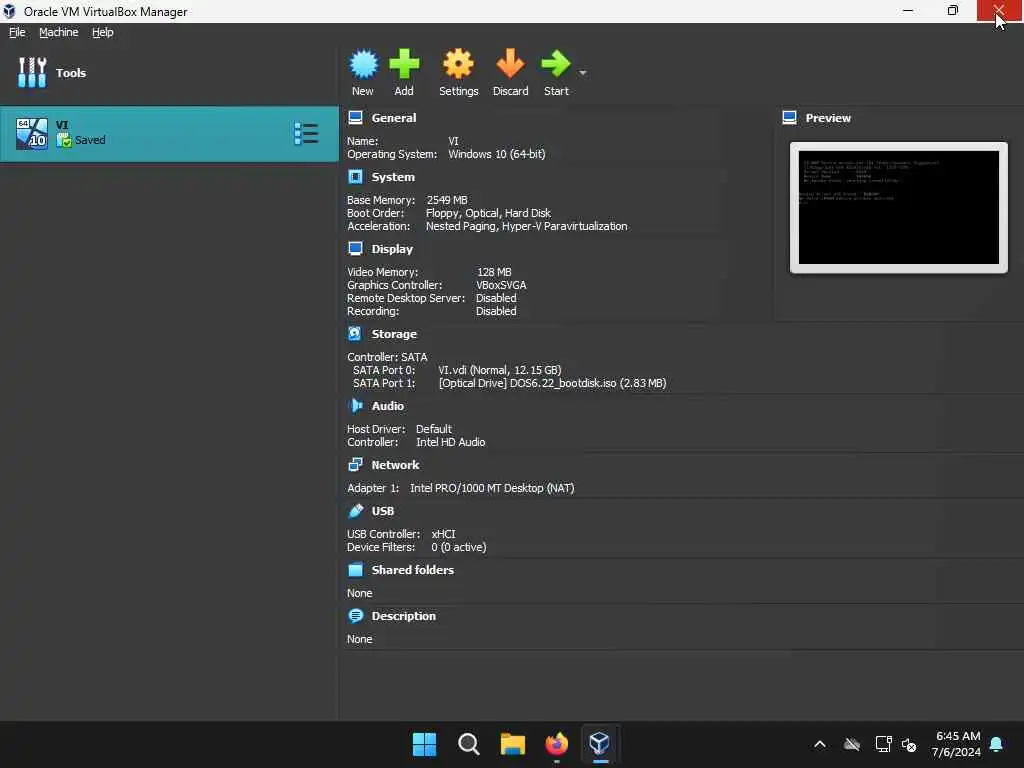Open the General settings heading link
The width and height of the screenshot is (1024, 768).
coord(393,118)
